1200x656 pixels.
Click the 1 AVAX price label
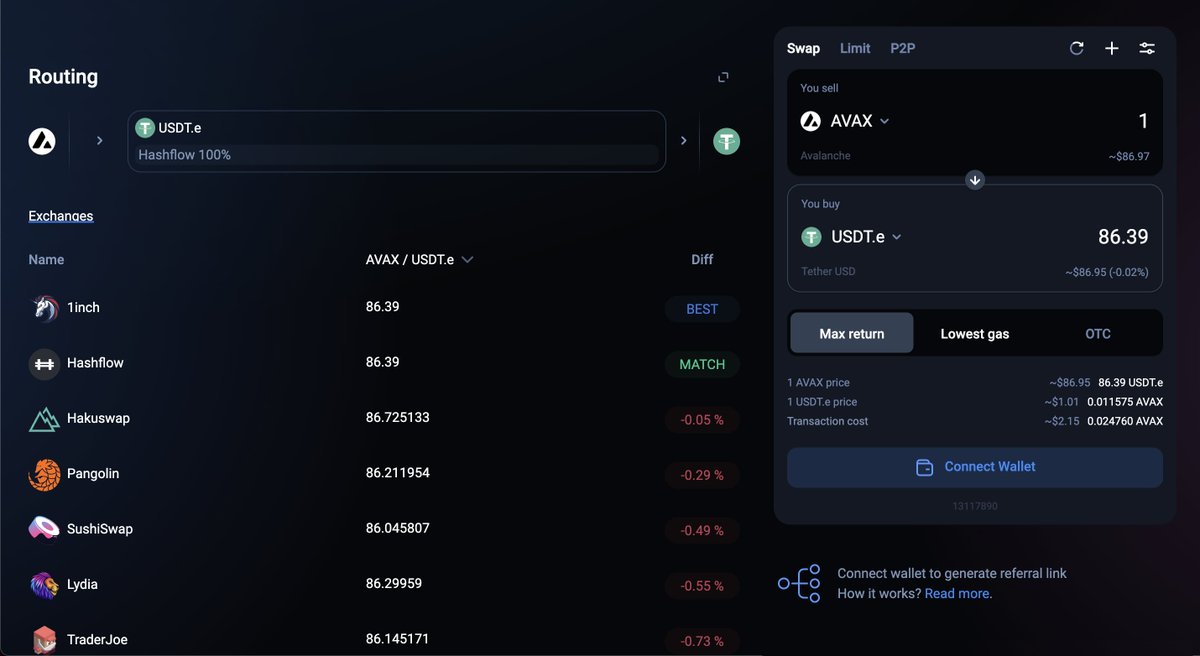[x=818, y=383]
